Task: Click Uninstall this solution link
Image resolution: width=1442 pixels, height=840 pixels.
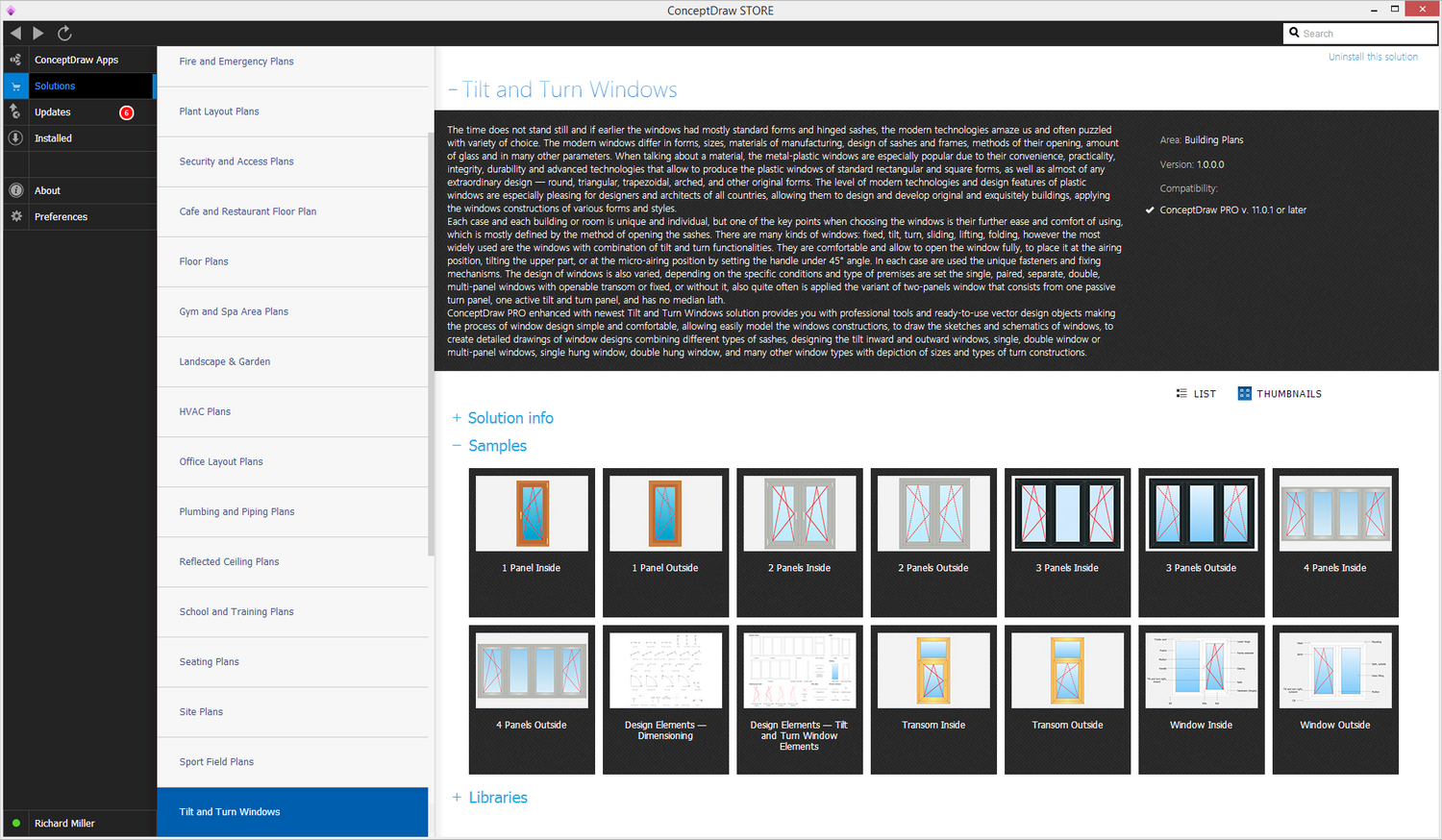Action: pos(1373,57)
